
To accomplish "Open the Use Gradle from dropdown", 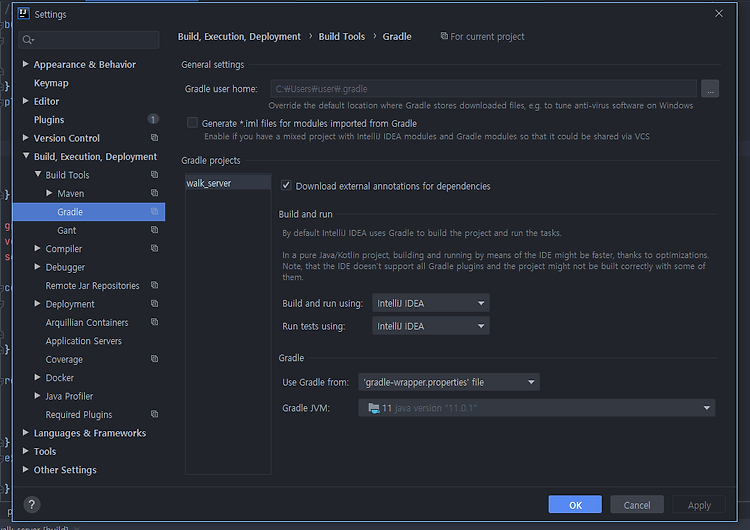I will (x=449, y=382).
